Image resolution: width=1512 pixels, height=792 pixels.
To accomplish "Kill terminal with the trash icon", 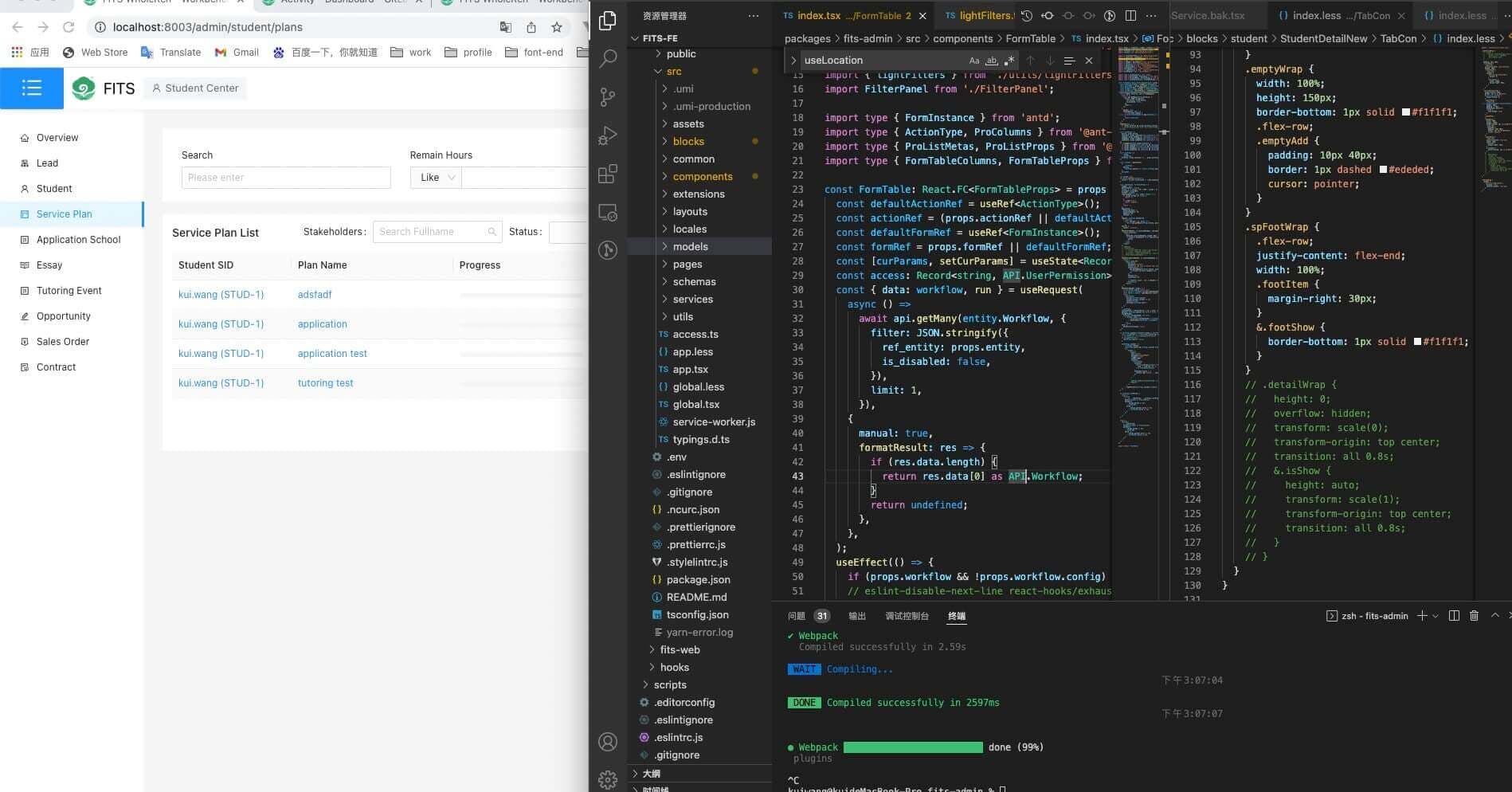I will (1474, 616).
